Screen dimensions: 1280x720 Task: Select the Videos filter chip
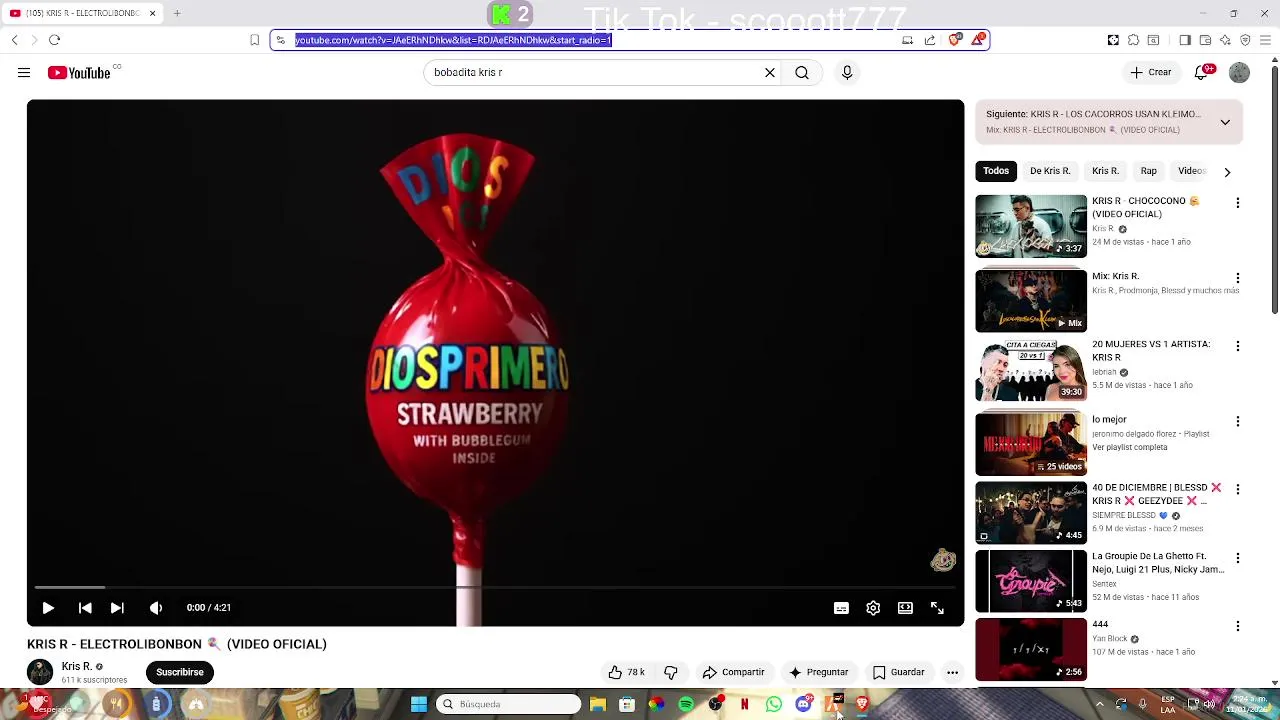(x=1192, y=171)
